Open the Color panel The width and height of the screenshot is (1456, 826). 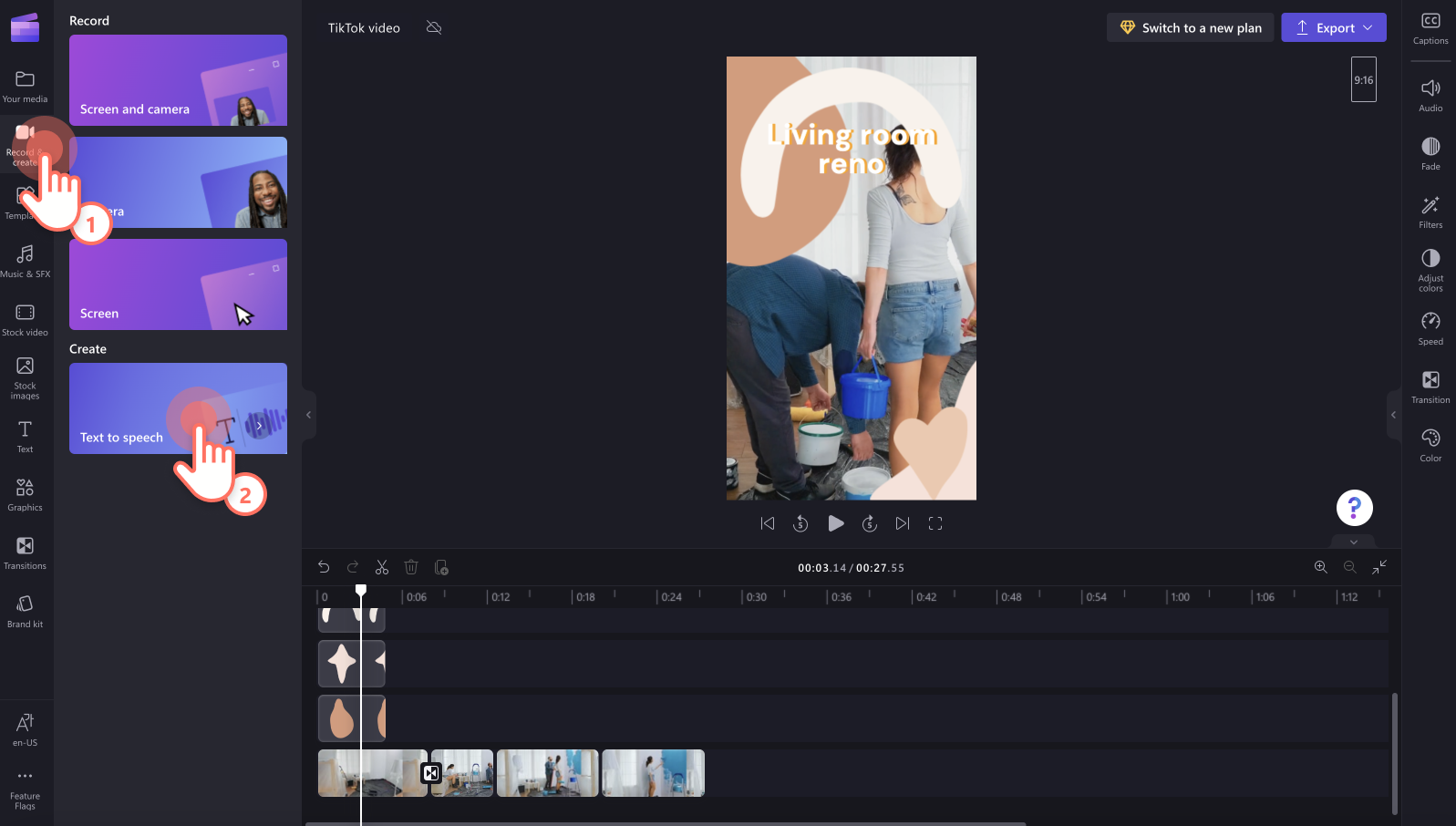(x=1430, y=446)
